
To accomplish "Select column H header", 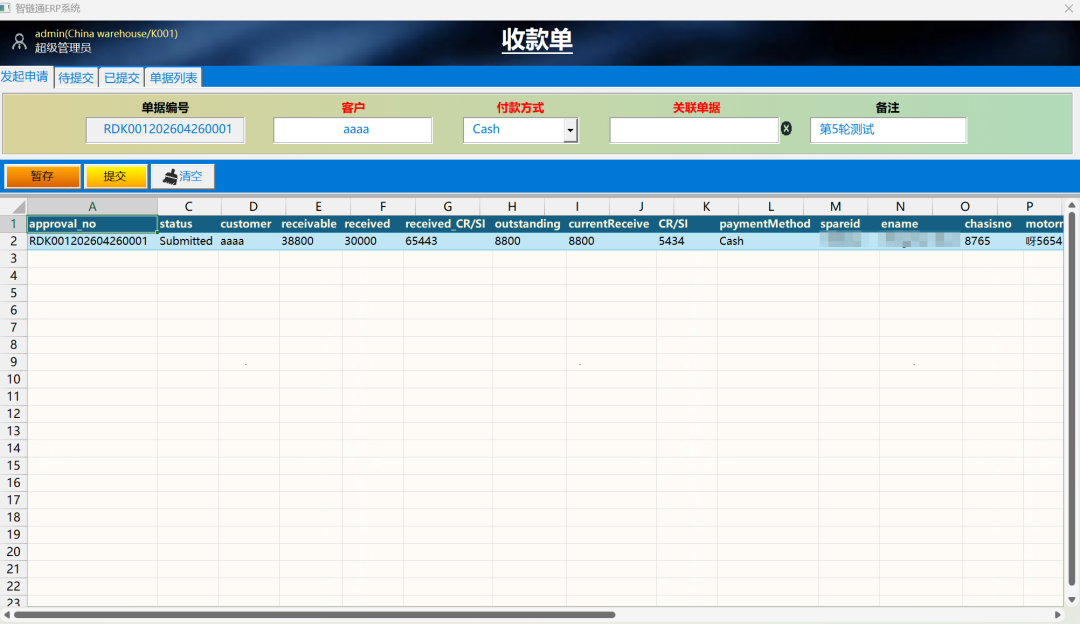I will pos(512,207).
